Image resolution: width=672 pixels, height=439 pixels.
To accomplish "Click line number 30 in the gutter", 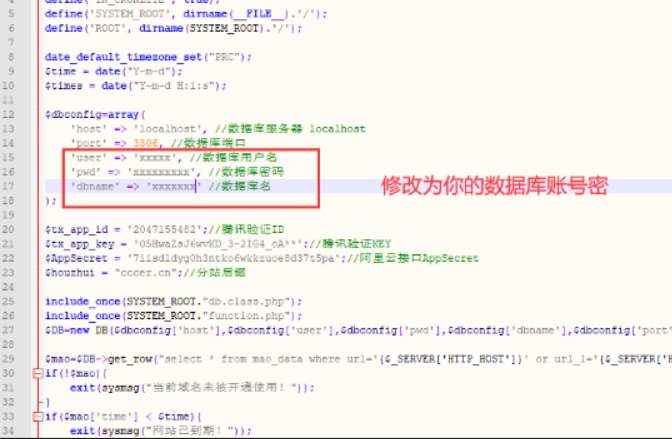I will click(x=10, y=373).
